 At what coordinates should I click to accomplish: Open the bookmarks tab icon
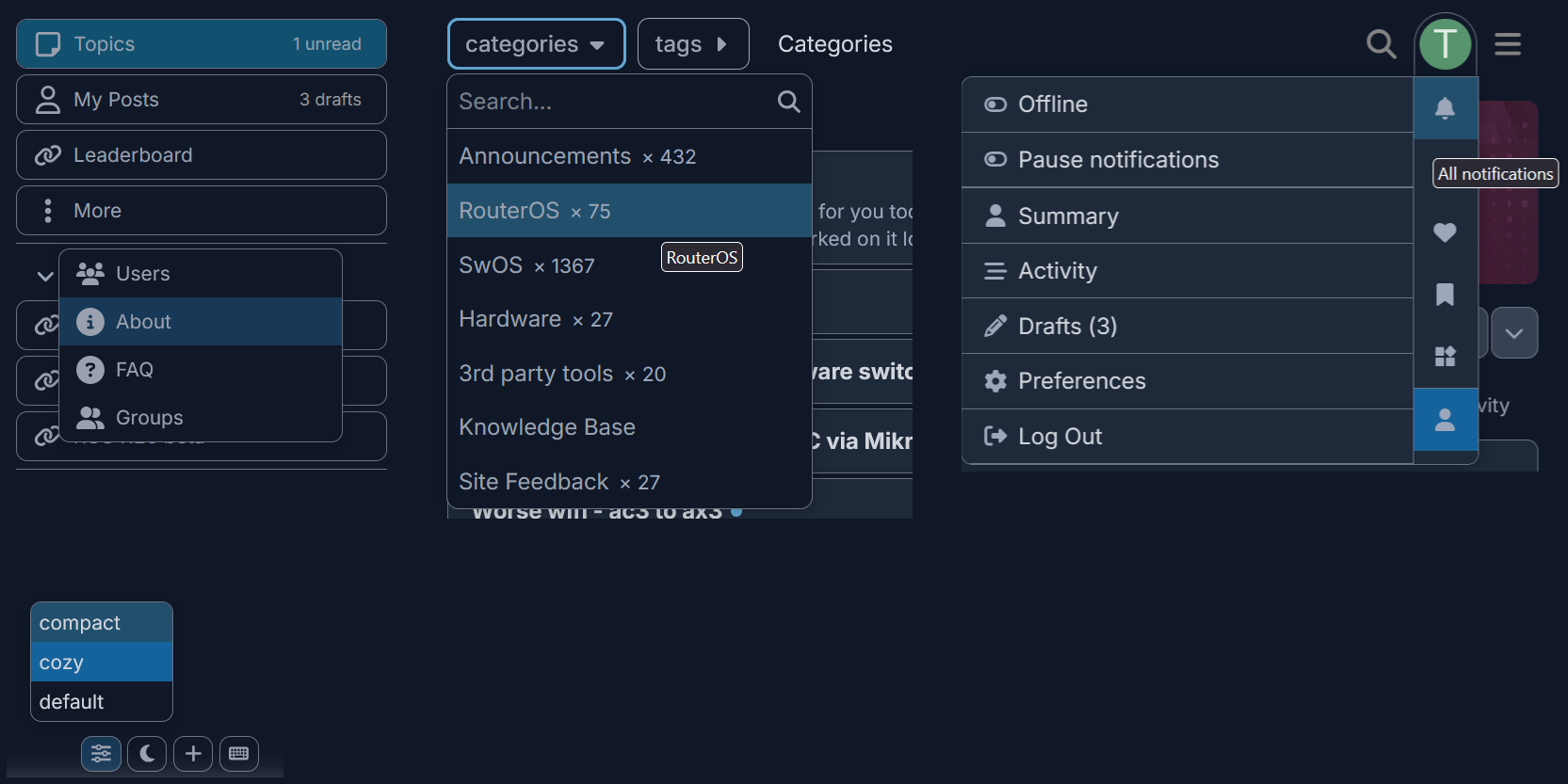pyautogui.click(x=1445, y=295)
